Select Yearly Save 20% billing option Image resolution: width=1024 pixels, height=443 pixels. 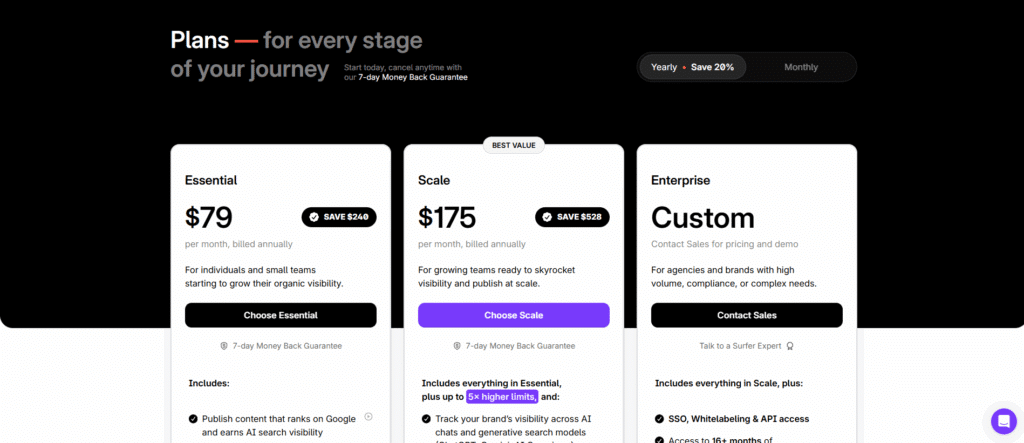pos(692,67)
